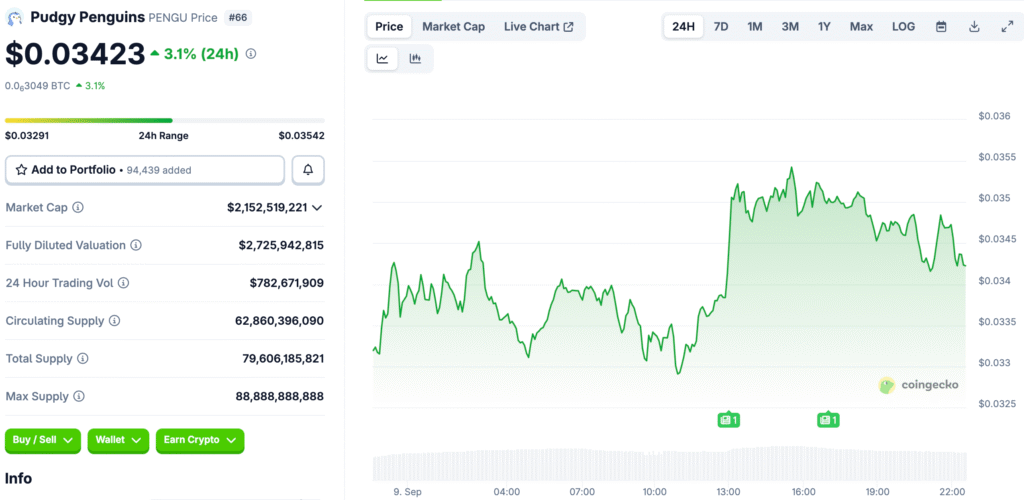Image resolution: width=1024 pixels, height=500 pixels.
Task: Expand chart to fullscreen
Action: point(1007,27)
